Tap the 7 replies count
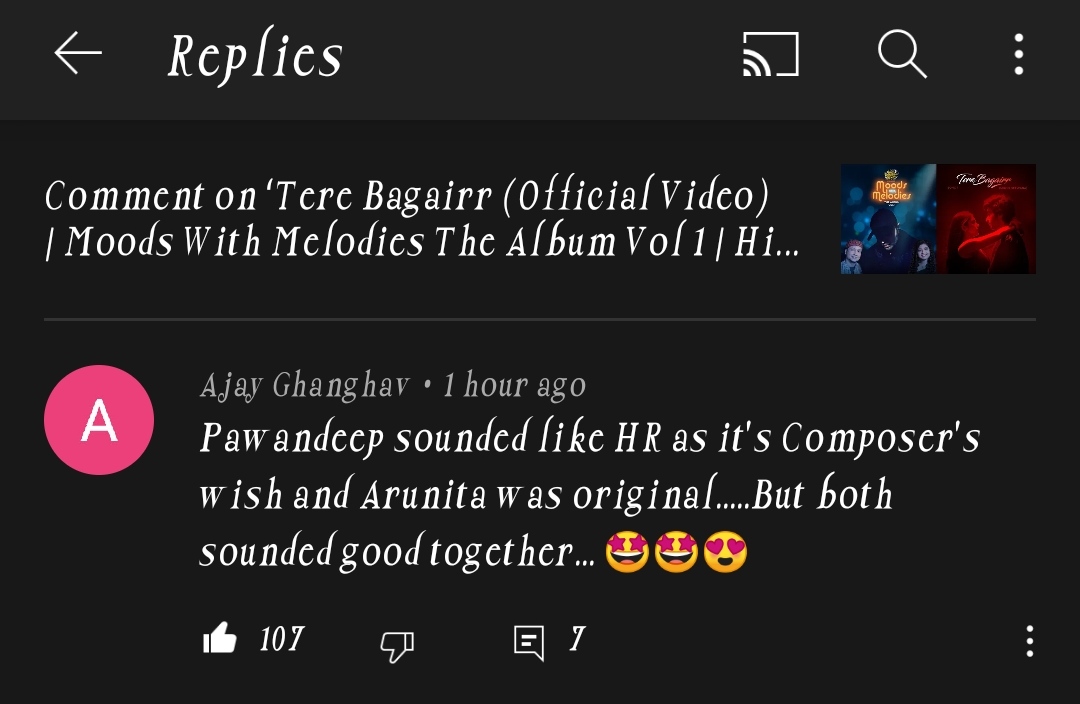 (577, 639)
